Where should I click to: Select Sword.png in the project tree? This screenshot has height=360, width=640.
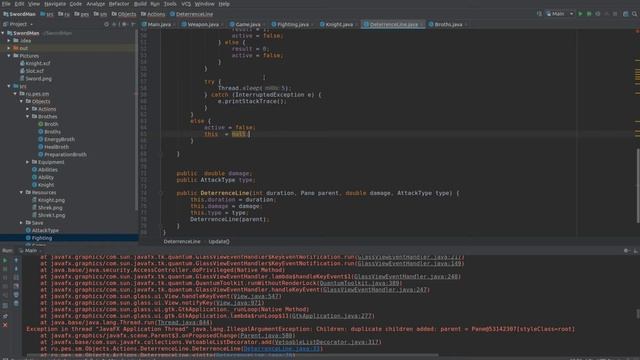tap(38, 79)
